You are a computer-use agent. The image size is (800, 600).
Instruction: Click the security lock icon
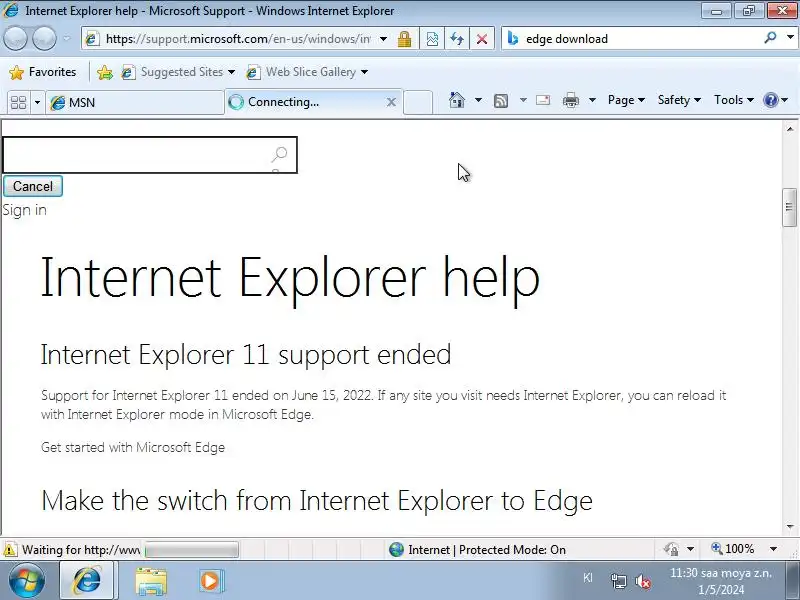(405, 39)
